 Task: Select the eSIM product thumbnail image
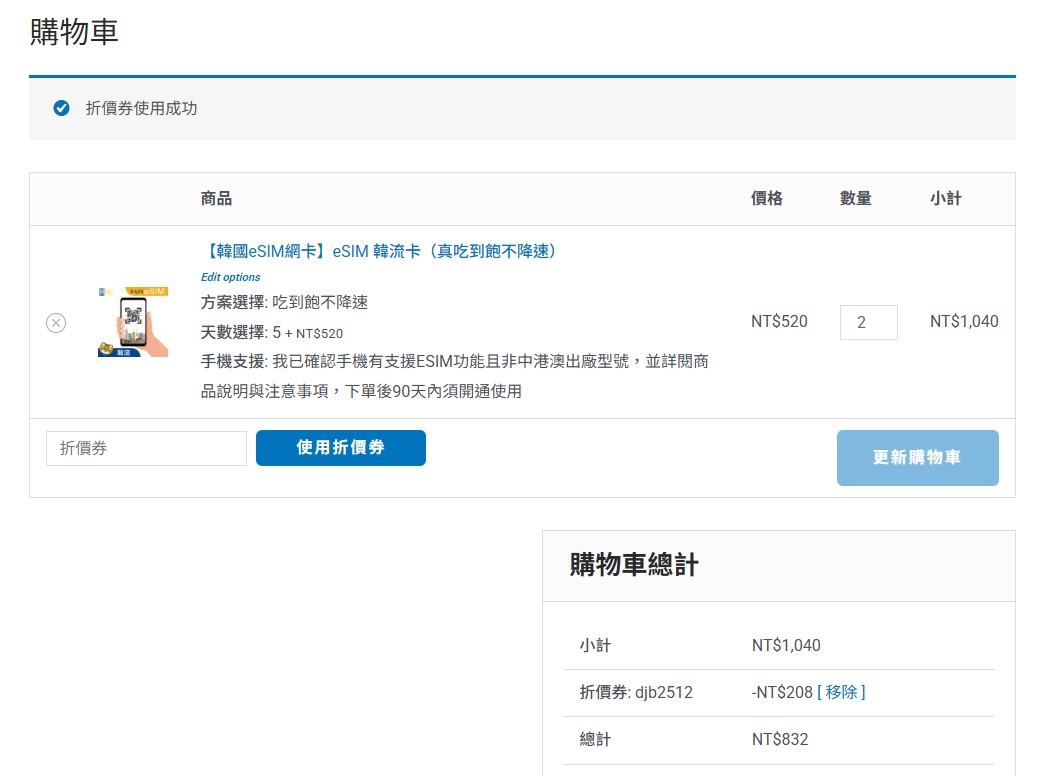133,321
